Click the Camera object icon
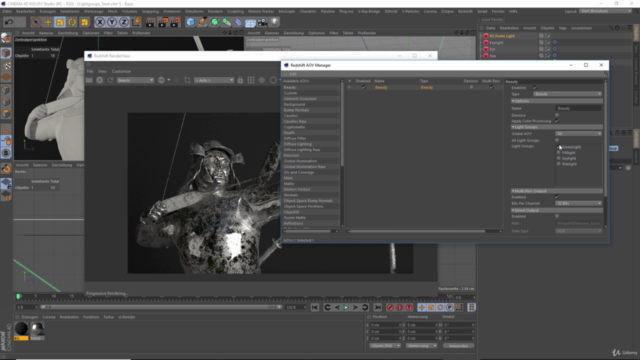The image size is (640, 360). (262, 22)
